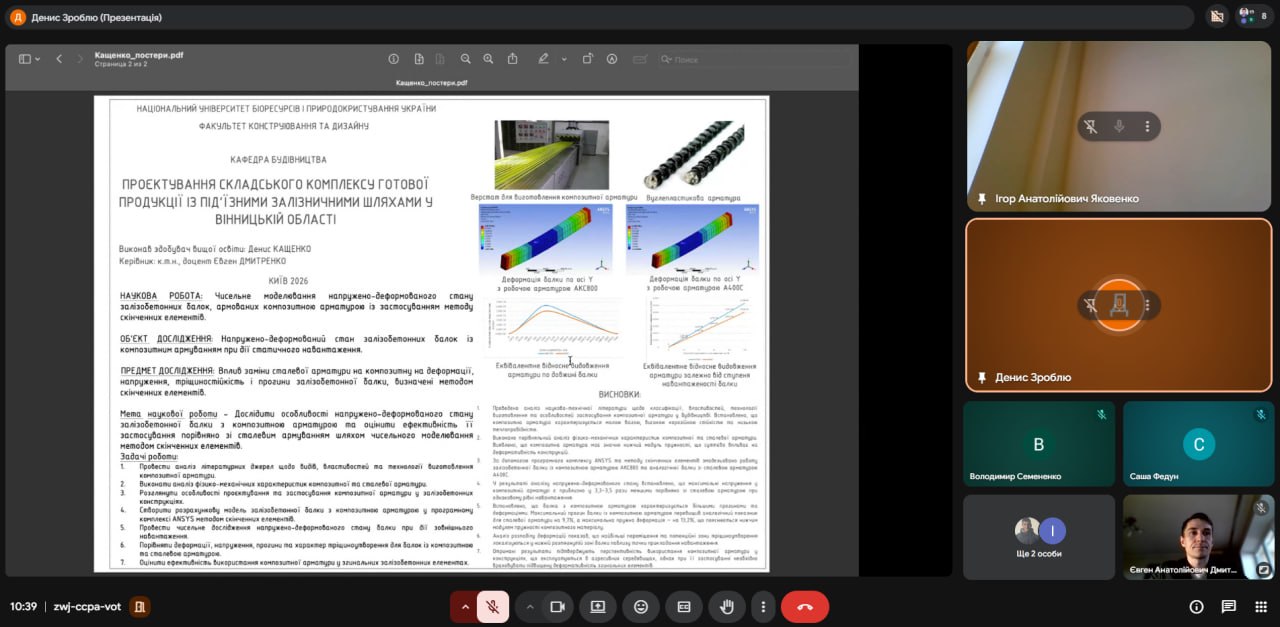
Task: Open meeting details info icon
Action: (x=1196, y=606)
